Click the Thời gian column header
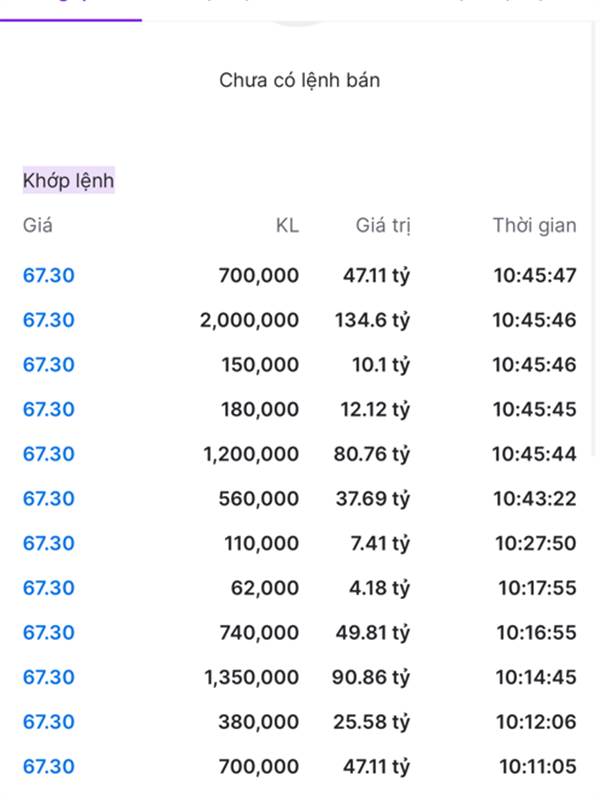 534,225
